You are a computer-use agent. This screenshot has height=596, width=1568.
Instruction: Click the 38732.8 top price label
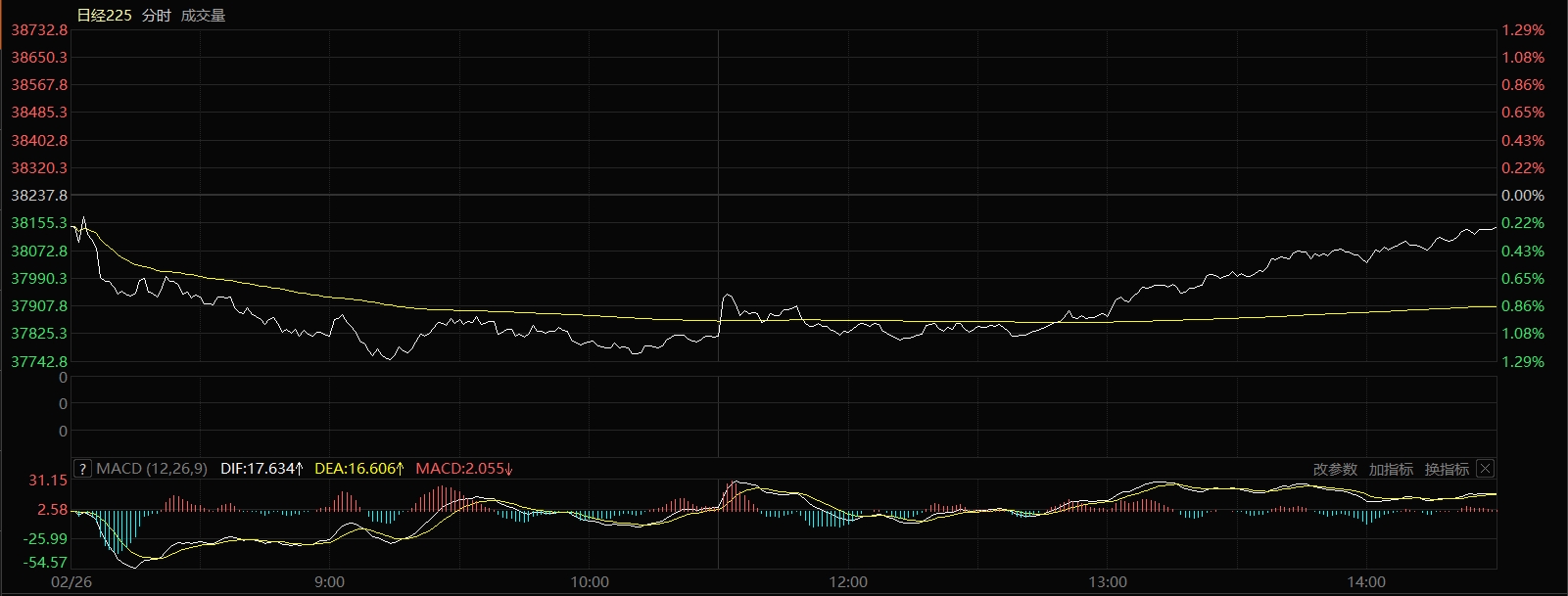pos(39,30)
